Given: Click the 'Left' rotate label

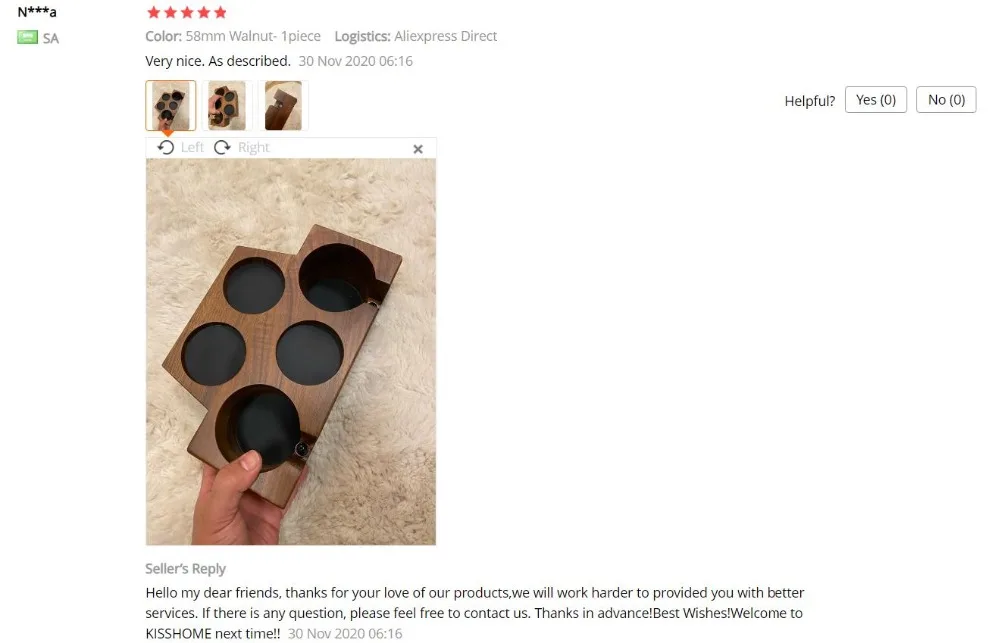Looking at the screenshot, I should [x=192, y=147].
